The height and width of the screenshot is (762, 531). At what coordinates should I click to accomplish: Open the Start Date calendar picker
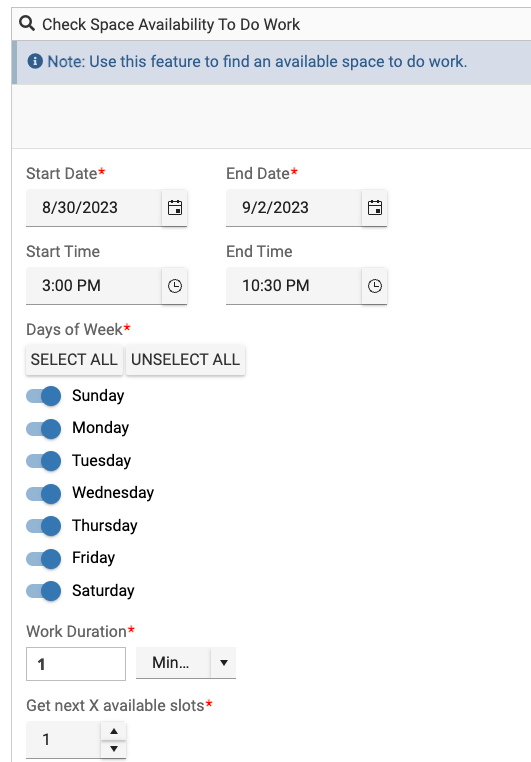(174, 208)
